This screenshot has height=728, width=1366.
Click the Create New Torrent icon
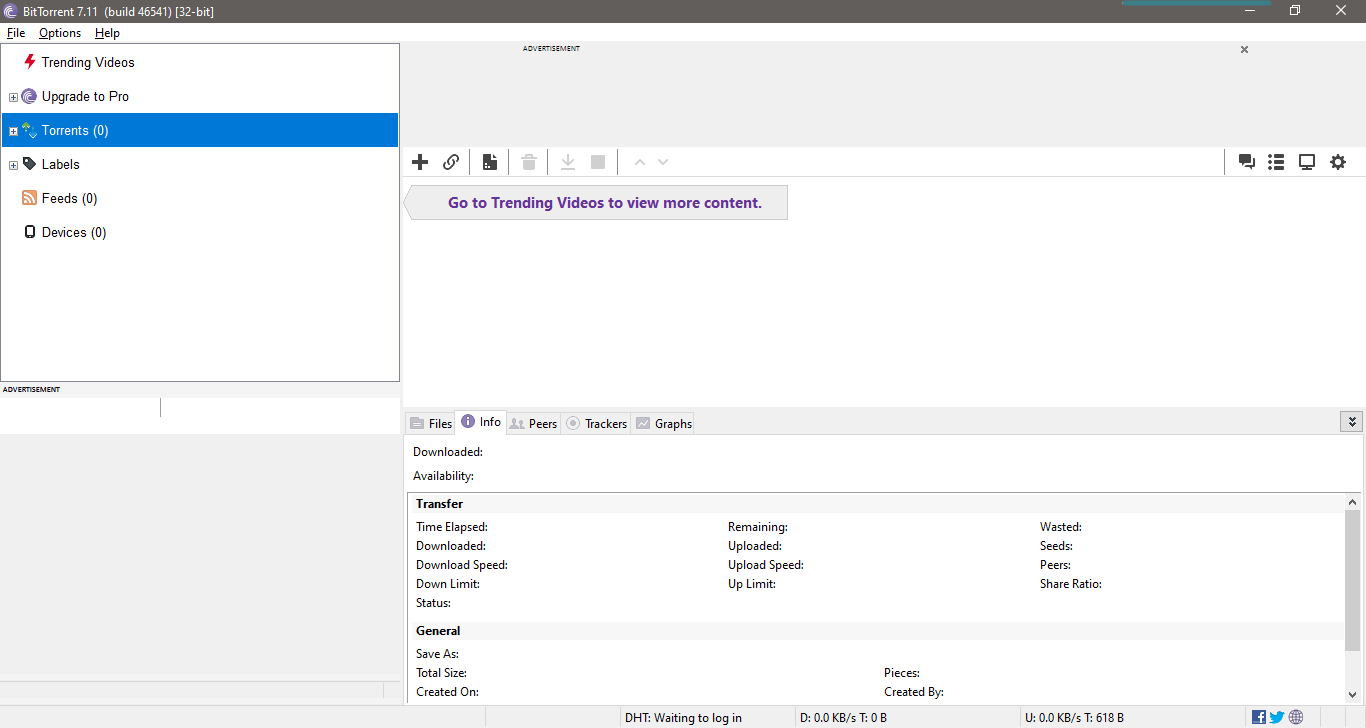tap(490, 162)
